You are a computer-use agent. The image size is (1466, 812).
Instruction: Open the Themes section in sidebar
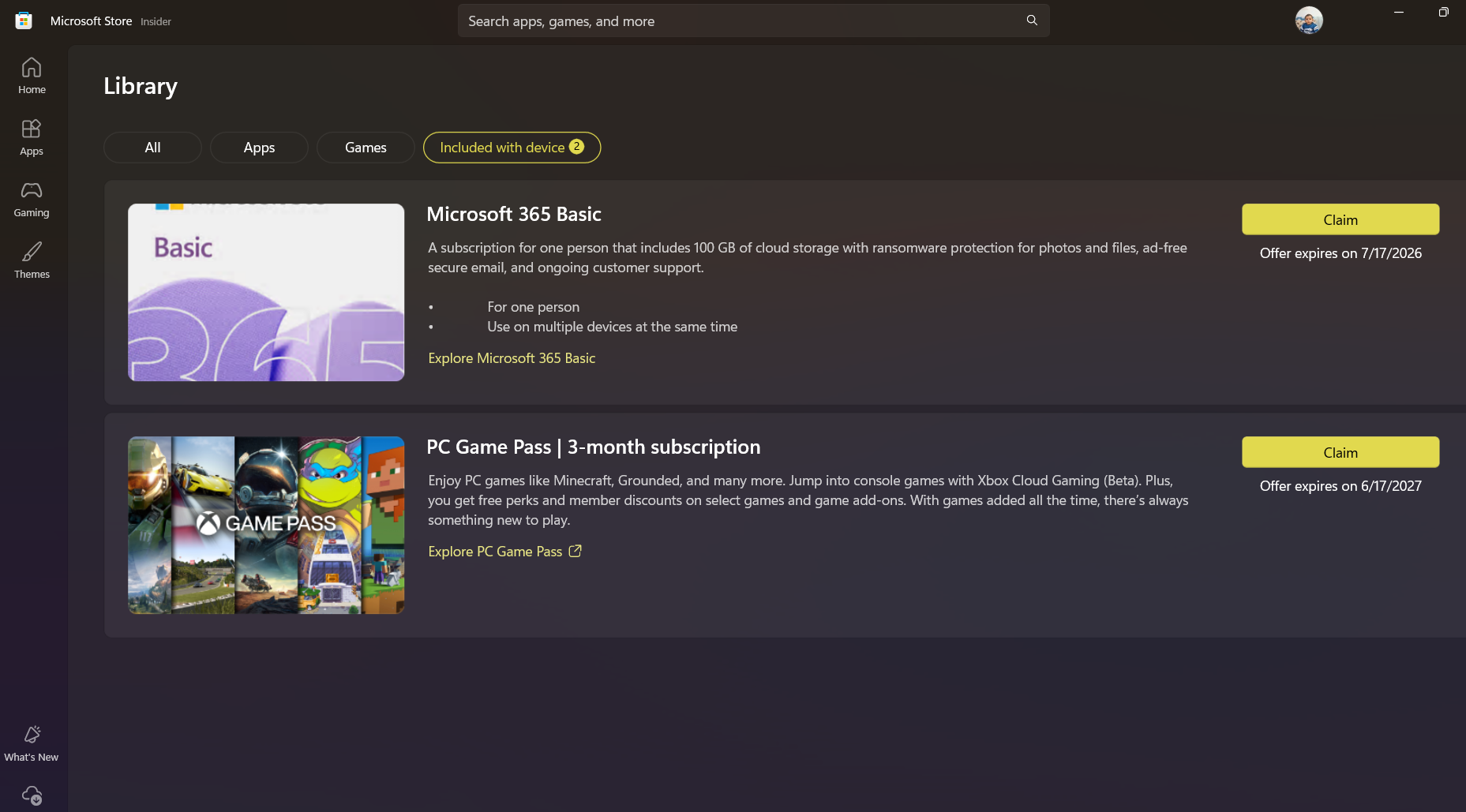[32, 260]
